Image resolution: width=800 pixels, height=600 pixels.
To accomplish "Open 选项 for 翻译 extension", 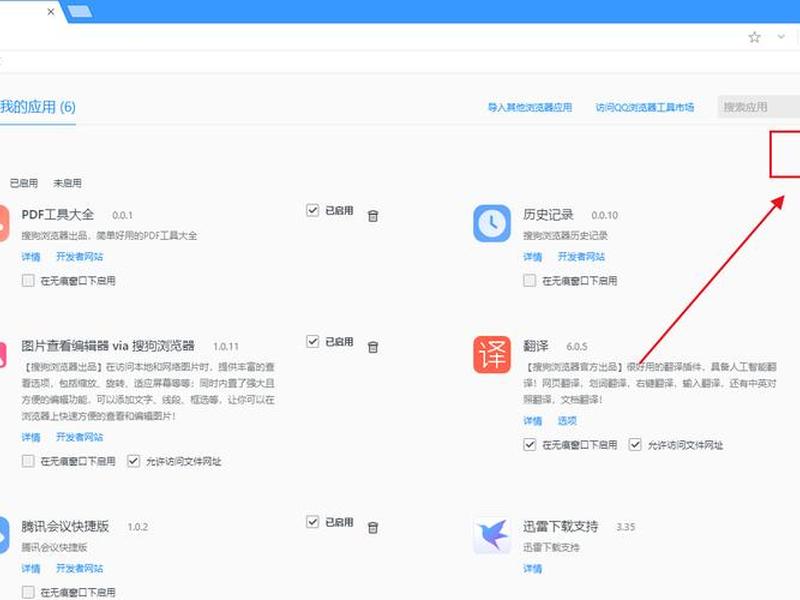I will [567, 421].
